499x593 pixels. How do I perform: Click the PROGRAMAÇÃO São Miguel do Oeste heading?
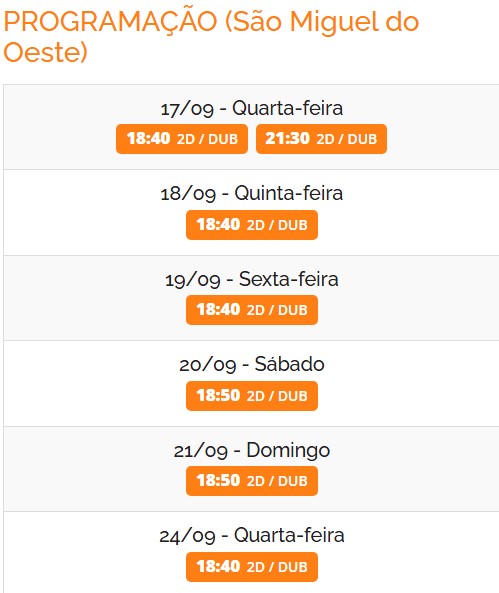[211, 36]
